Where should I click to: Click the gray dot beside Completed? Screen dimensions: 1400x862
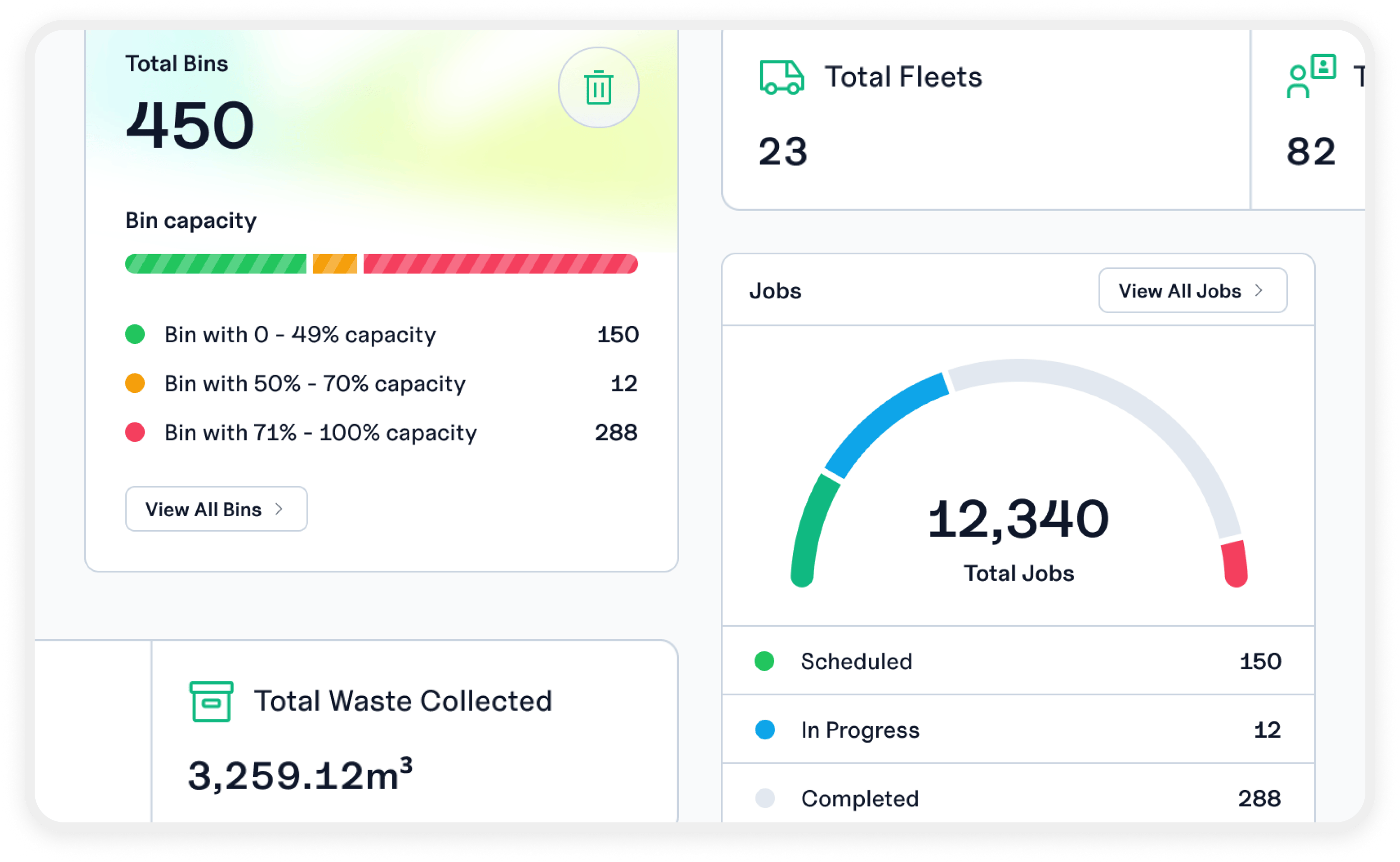tap(765, 798)
